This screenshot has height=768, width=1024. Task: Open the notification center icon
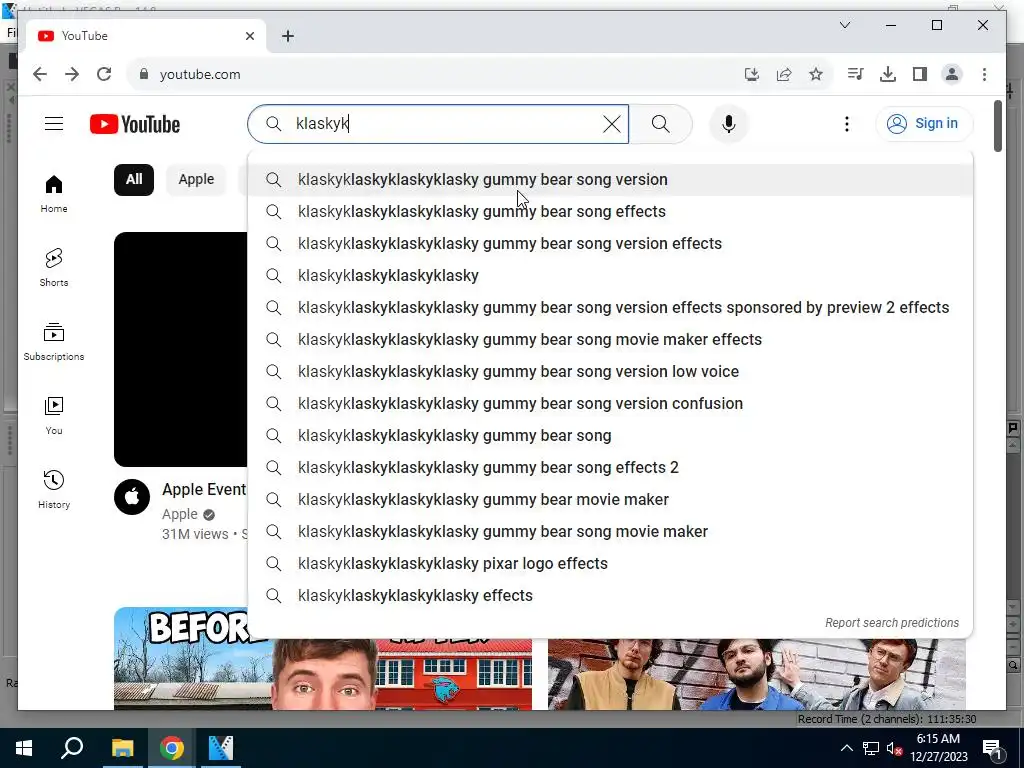[x=992, y=748]
